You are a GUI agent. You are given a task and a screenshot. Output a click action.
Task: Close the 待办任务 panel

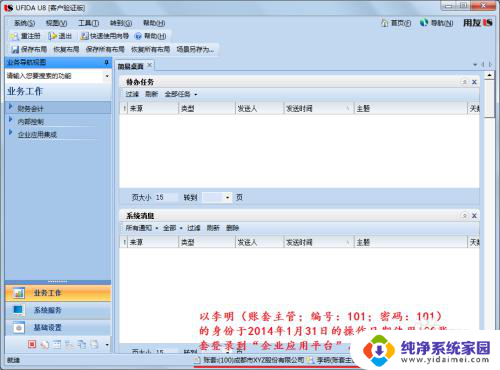pos(474,82)
